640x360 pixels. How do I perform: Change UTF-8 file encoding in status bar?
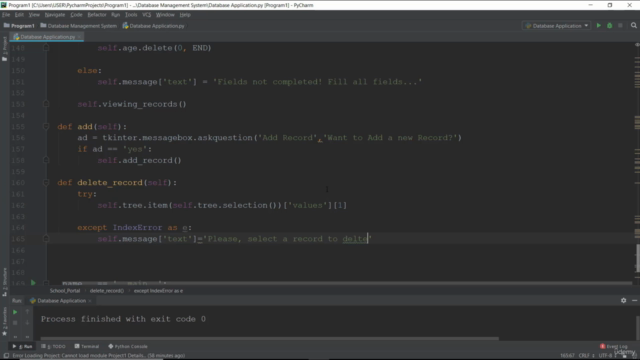point(606,356)
